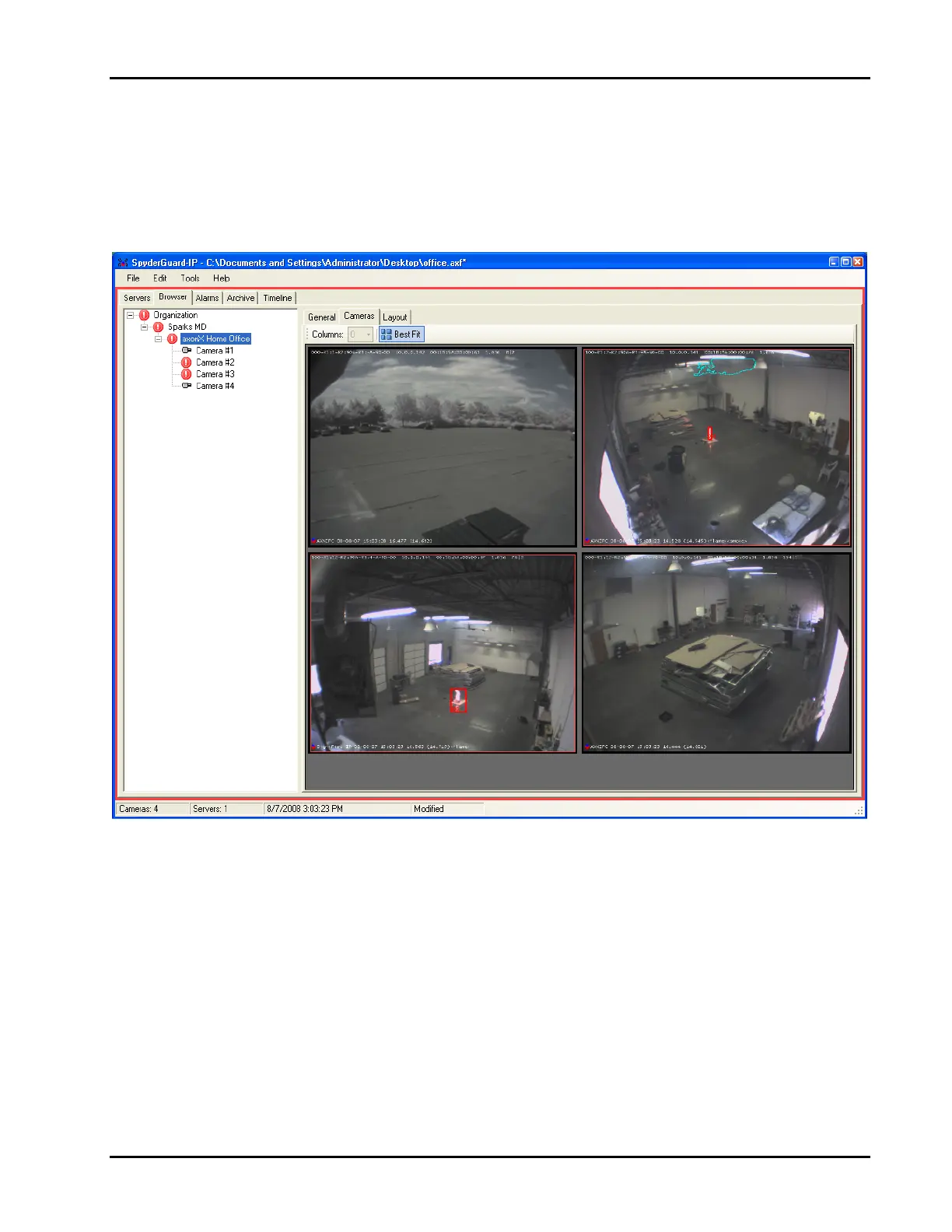Click the Camera #2 alarm icon
This screenshot has height=1232, width=952.
186,362
